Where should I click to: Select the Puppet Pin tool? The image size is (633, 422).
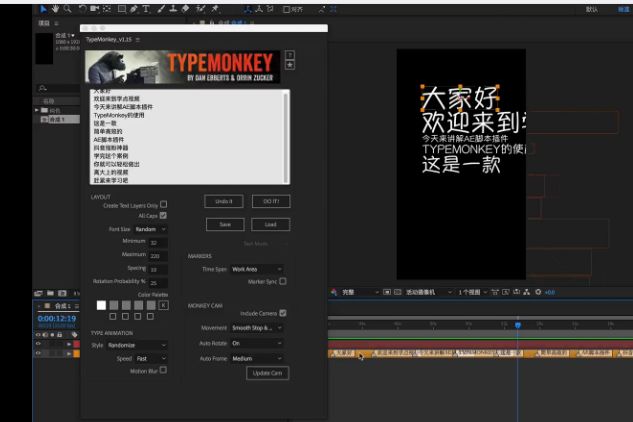pyautogui.click(x=215, y=8)
